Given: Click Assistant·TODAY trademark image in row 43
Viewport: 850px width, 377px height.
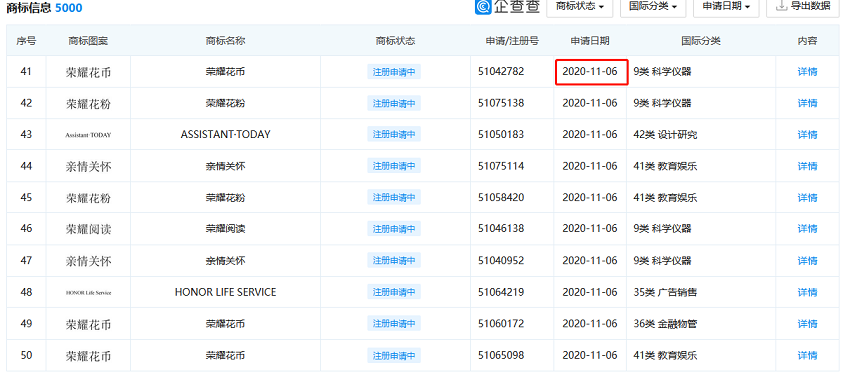Looking at the screenshot, I should [x=88, y=135].
